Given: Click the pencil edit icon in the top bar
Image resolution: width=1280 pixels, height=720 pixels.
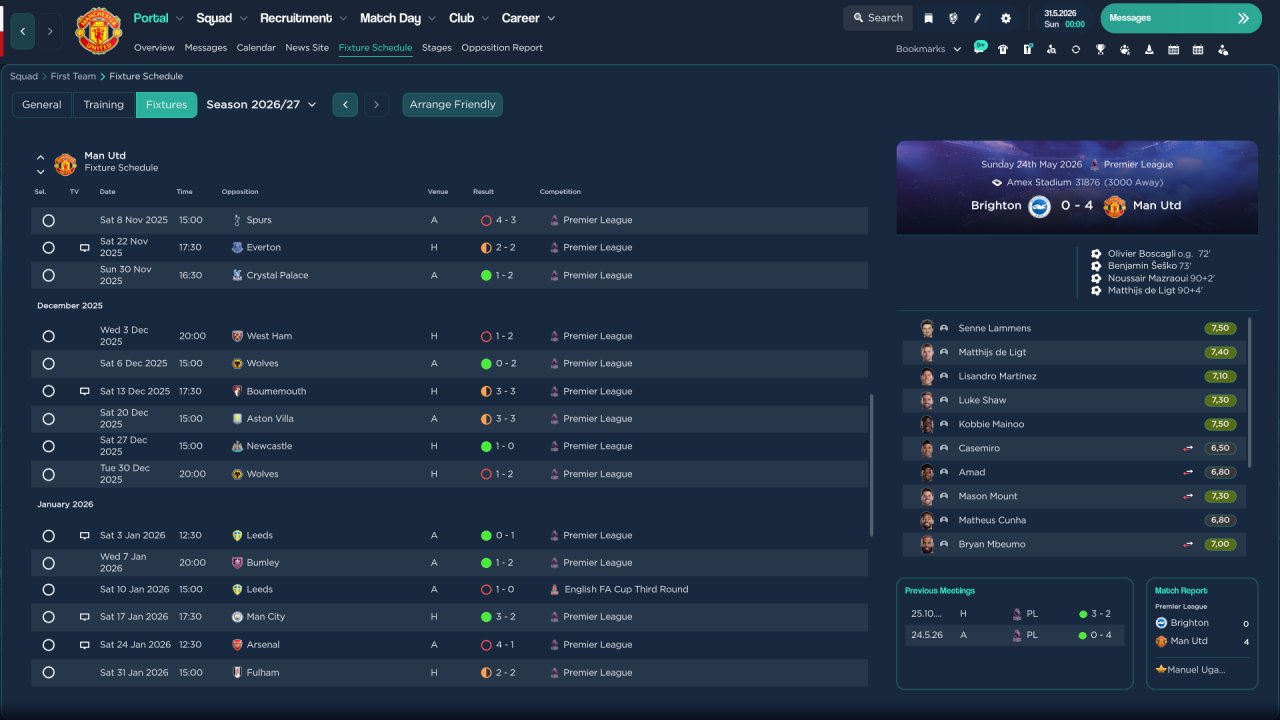Looking at the screenshot, I should 978,18.
